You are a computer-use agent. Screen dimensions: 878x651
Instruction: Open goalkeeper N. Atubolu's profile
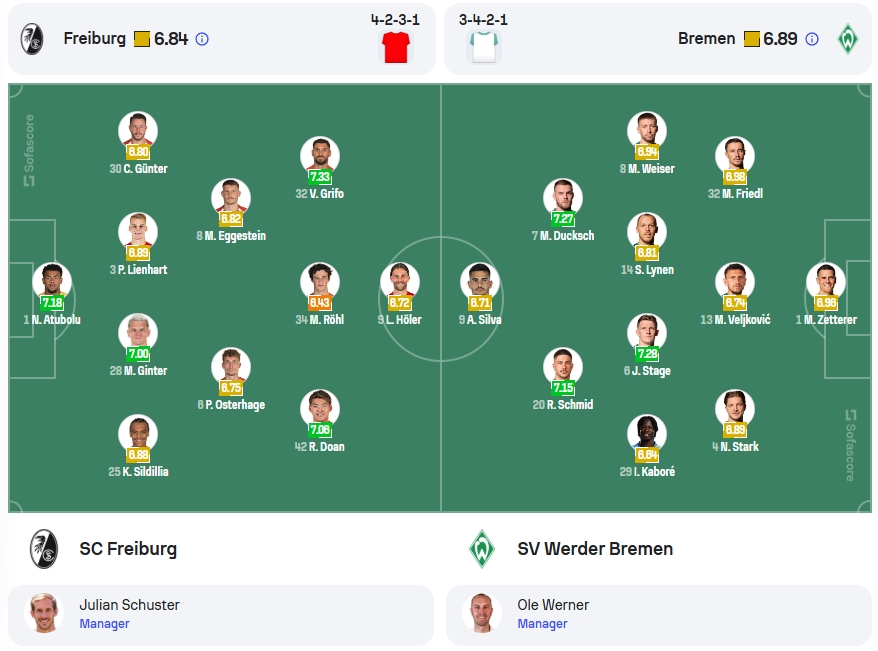(52, 282)
